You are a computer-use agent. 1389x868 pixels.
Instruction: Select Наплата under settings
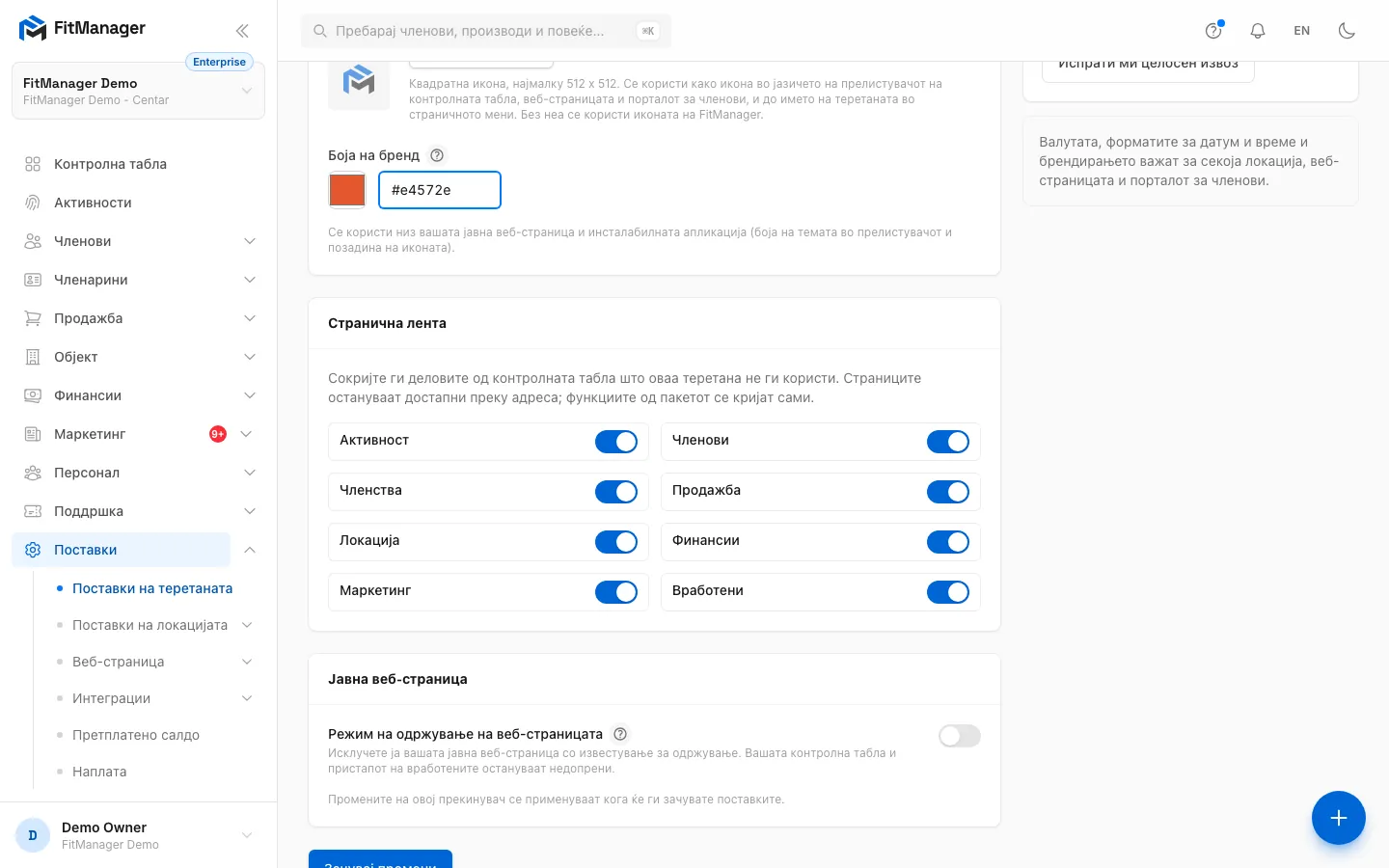(99, 772)
